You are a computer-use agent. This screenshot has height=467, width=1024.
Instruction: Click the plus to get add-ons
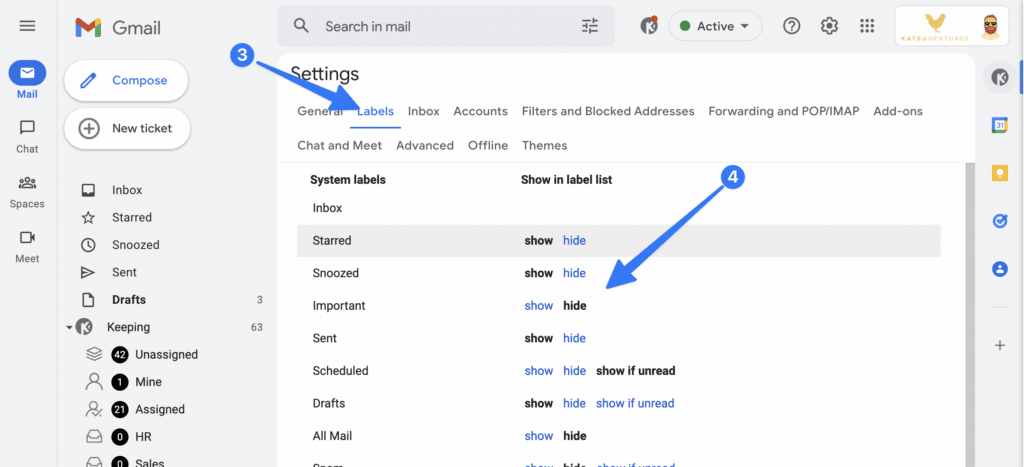coord(999,345)
